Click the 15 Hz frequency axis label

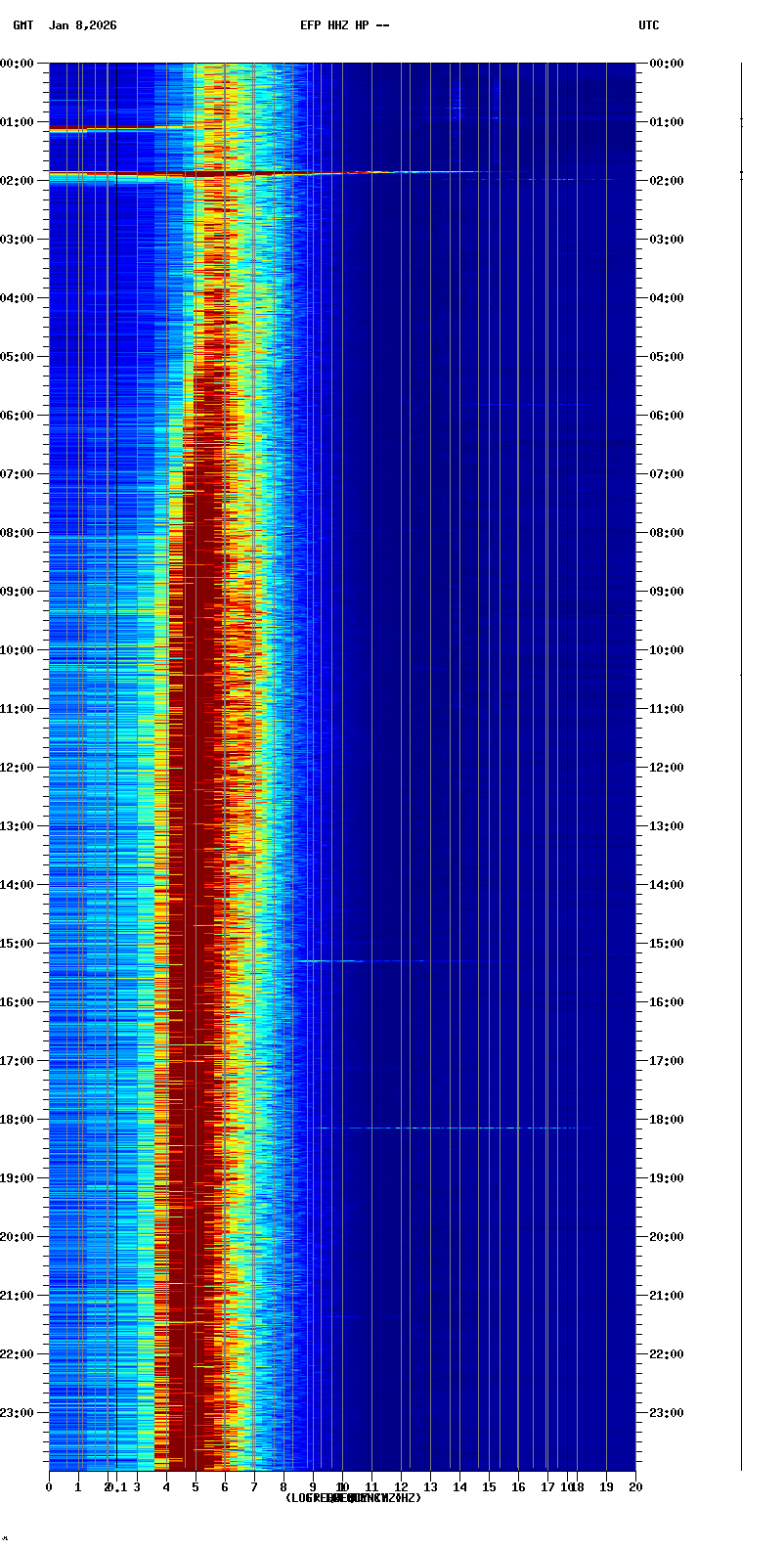489,1487
